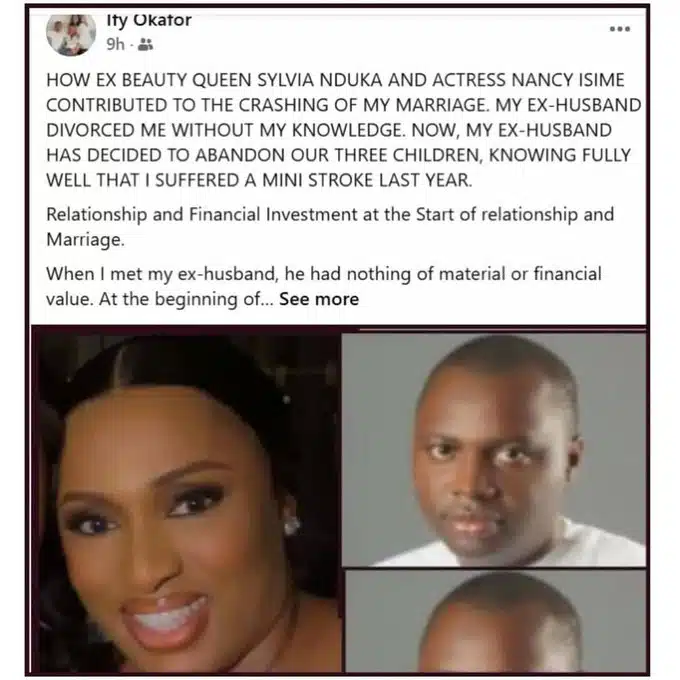The image size is (680, 680).
Task: Expand the post with See more
Action: (319, 299)
